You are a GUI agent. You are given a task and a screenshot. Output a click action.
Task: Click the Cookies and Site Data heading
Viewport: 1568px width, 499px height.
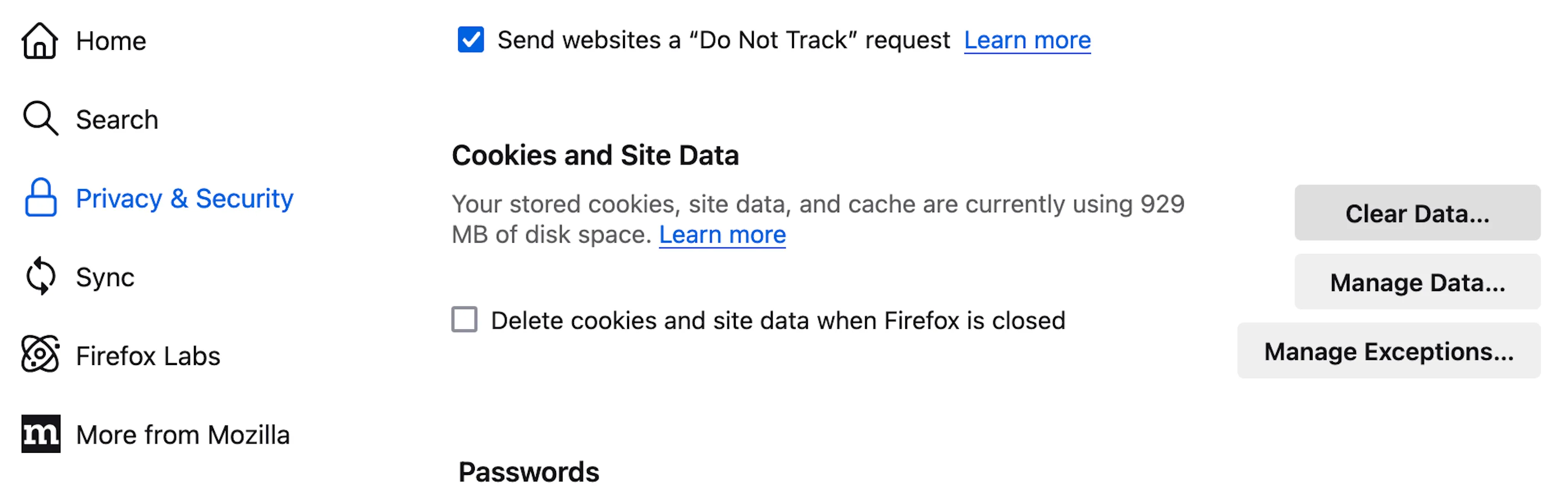(x=595, y=155)
